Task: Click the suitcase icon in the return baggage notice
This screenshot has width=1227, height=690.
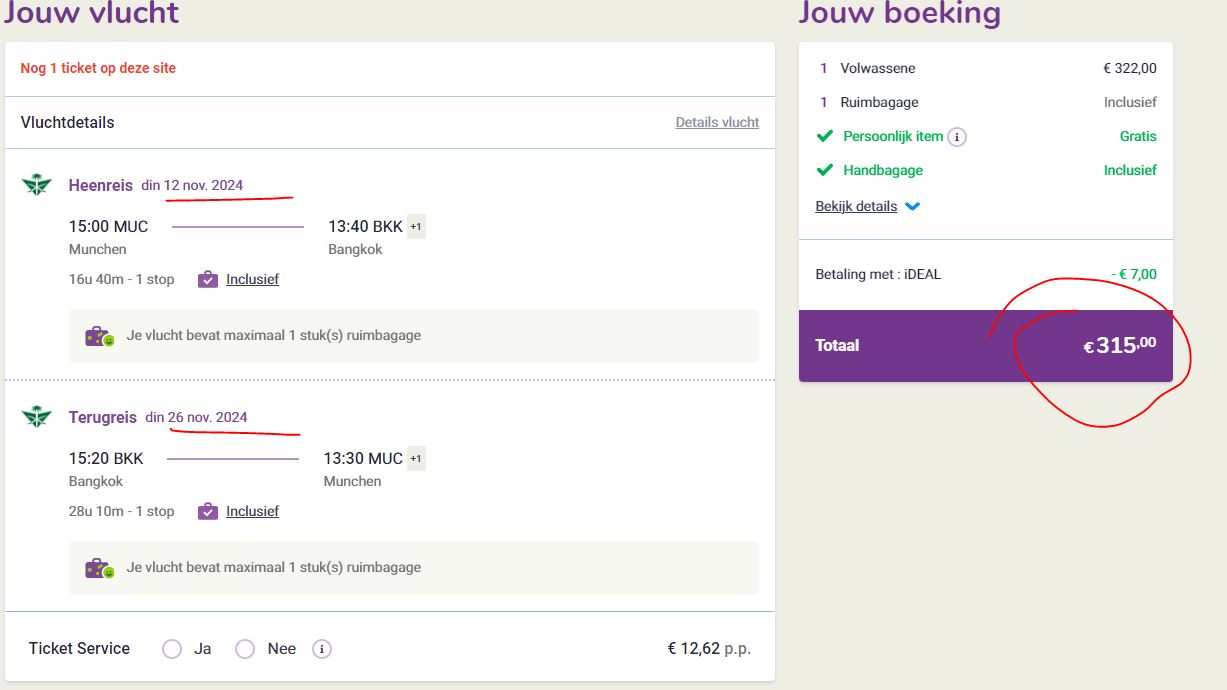Action: click(100, 568)
